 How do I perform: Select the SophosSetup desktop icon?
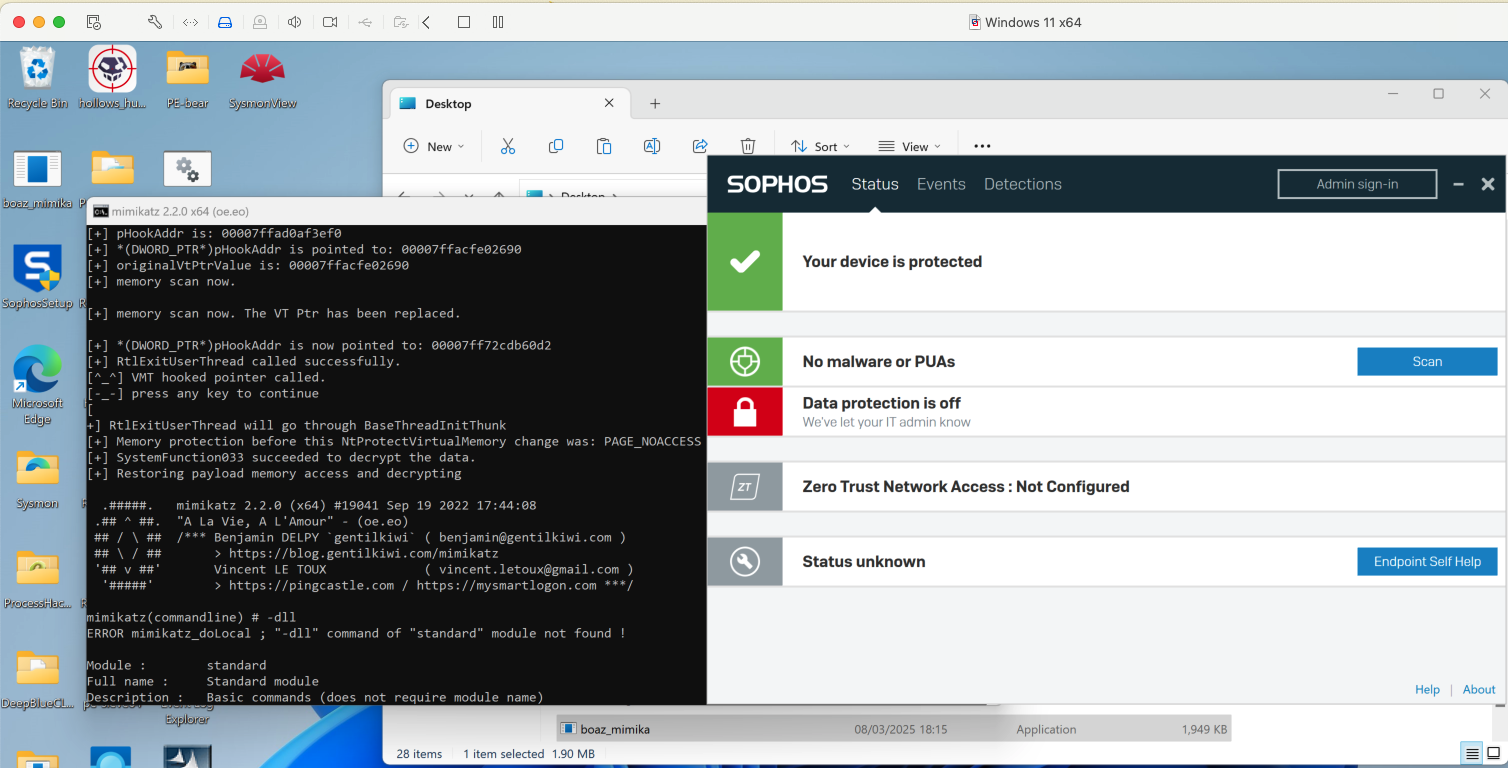point(37,278)
